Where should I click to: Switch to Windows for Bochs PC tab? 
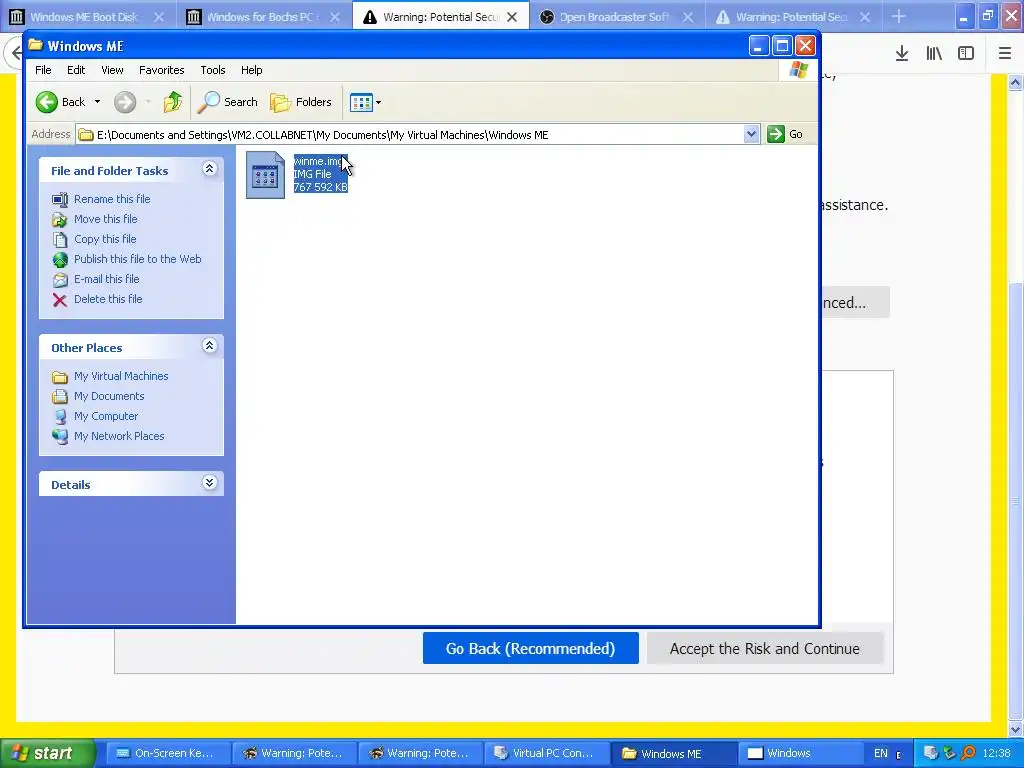260,17
